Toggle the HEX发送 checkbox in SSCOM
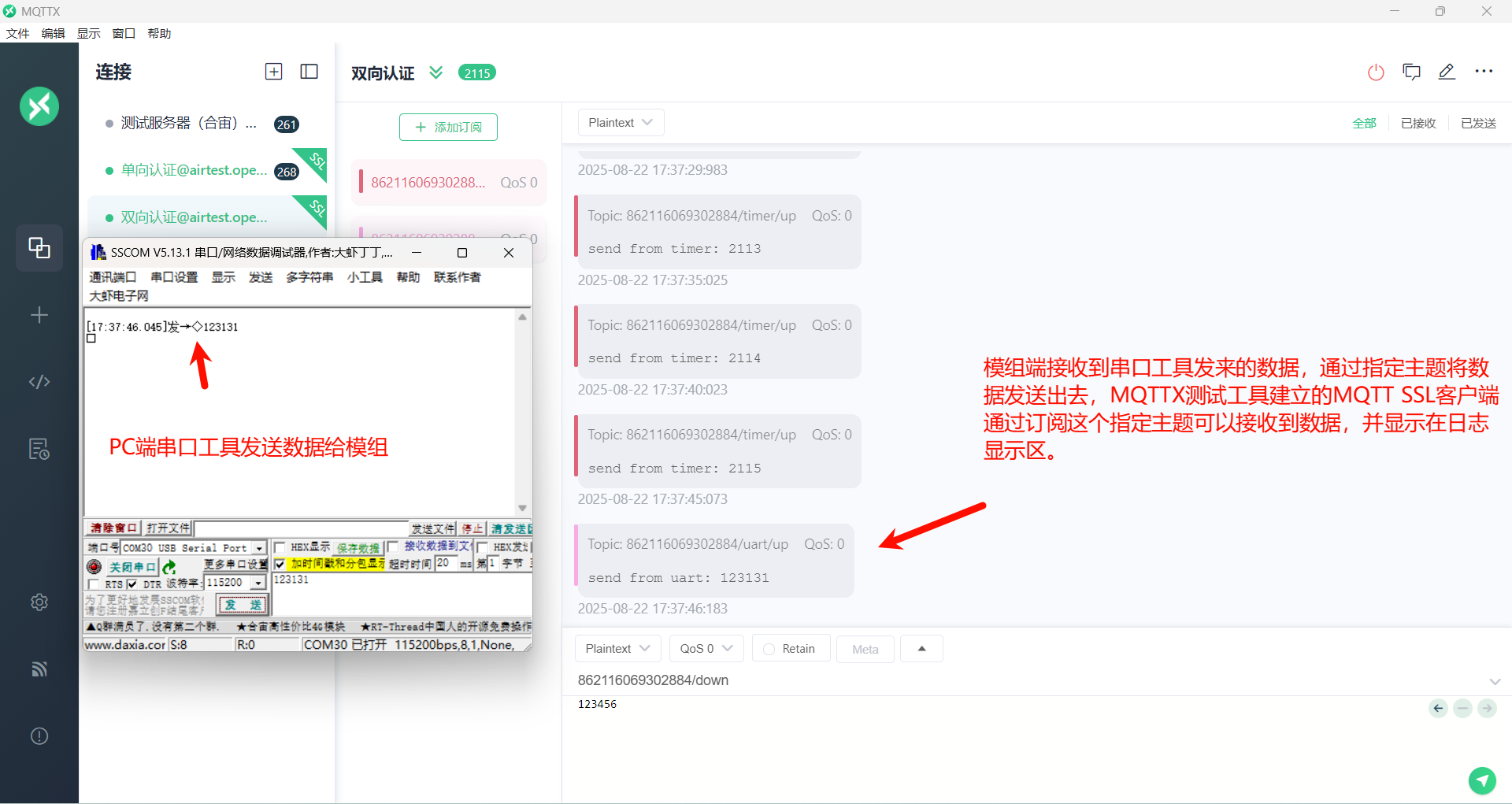Viewport: 1512px width, 804px height. (x=482, y=547)
